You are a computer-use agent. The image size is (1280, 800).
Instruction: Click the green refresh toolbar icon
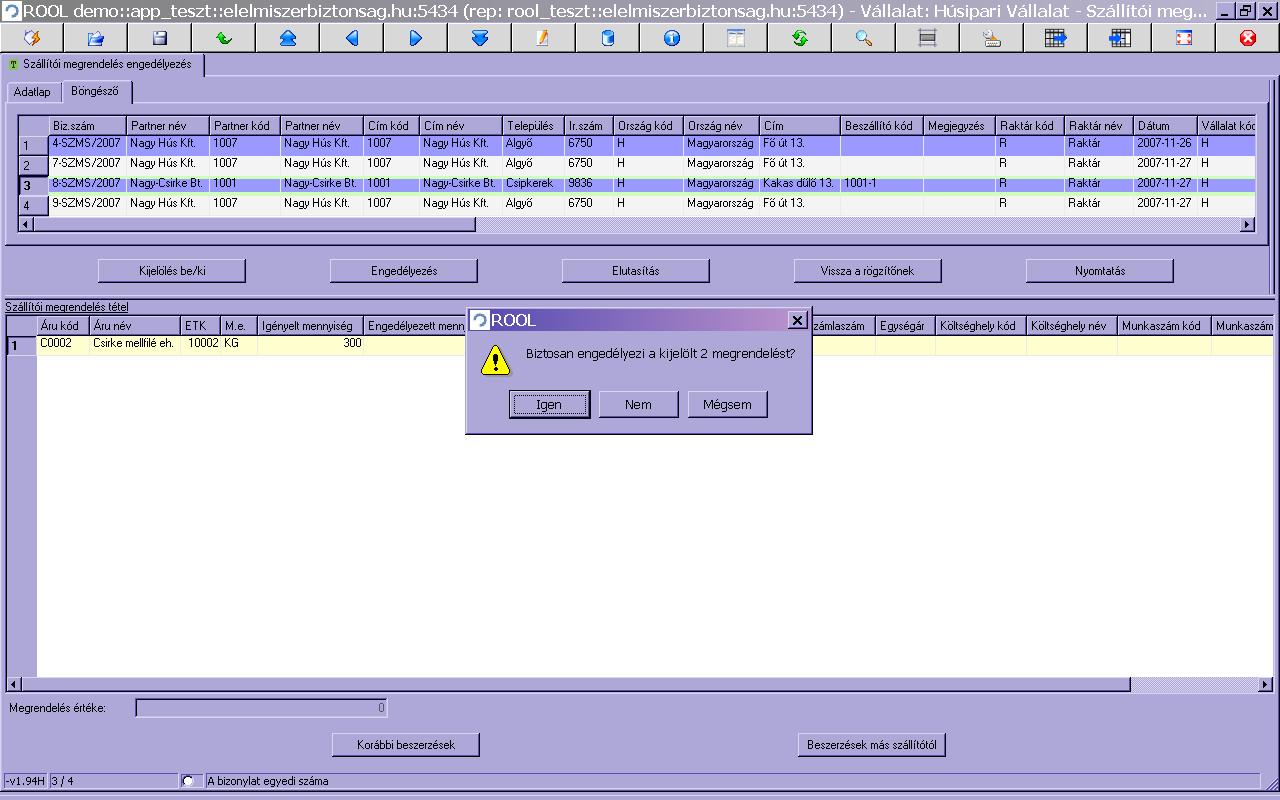799,38
